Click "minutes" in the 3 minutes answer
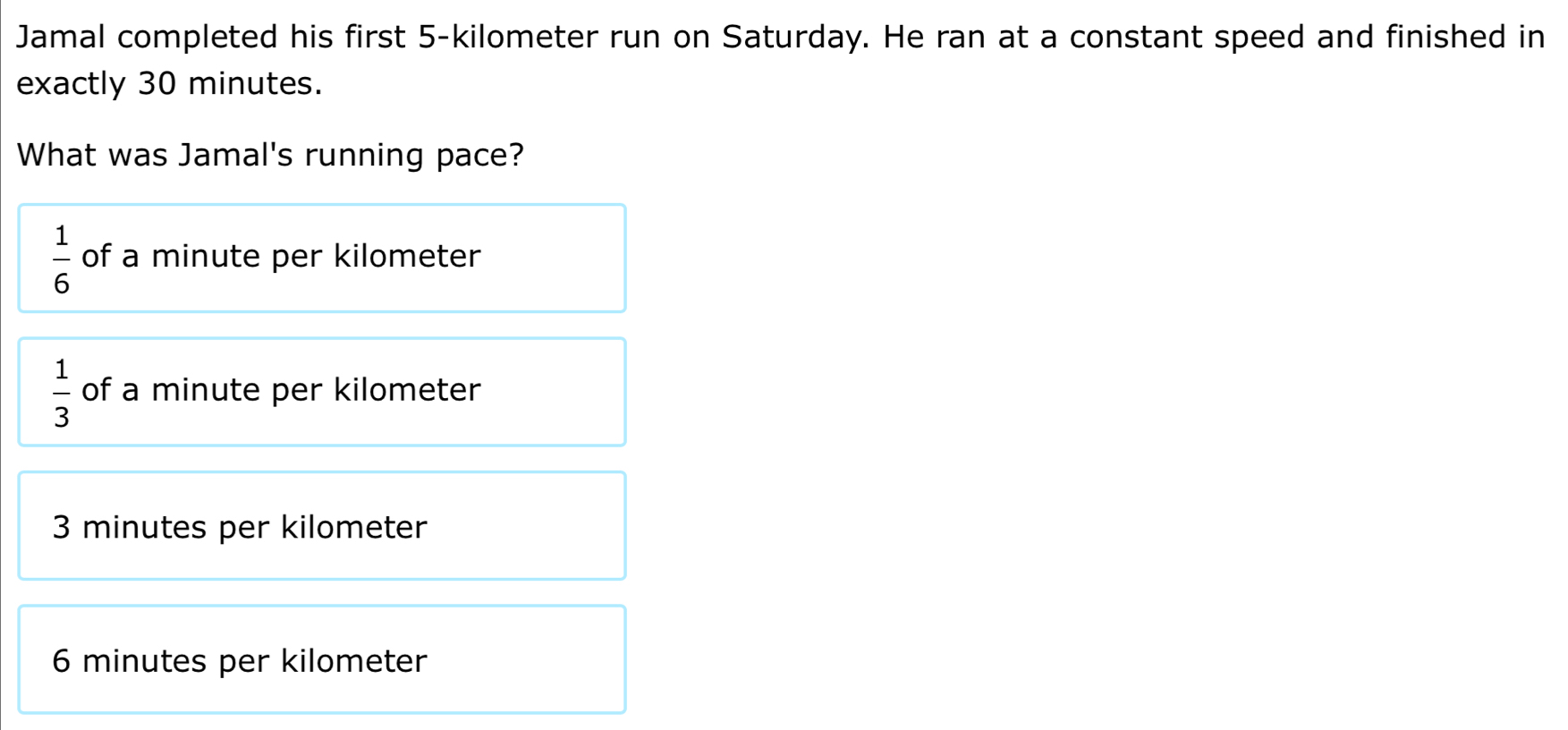The height and width of the screenshot is (730, 1568). tap(145, 528)
